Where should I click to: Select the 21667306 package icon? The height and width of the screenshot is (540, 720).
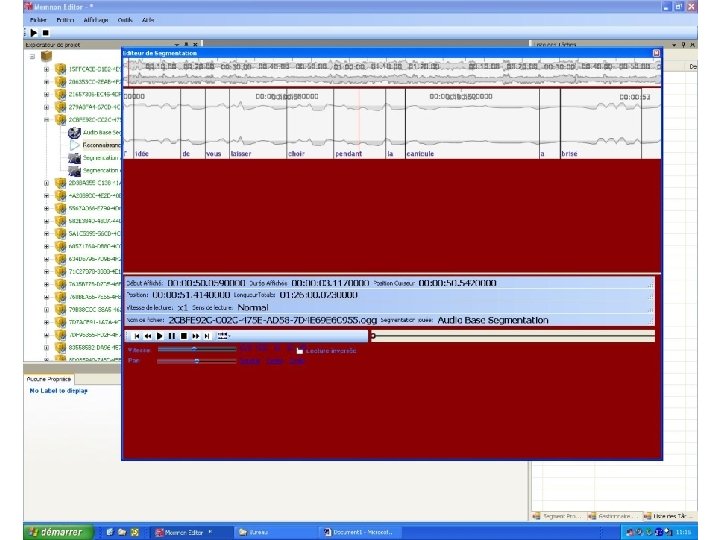(x=60, y=95)
